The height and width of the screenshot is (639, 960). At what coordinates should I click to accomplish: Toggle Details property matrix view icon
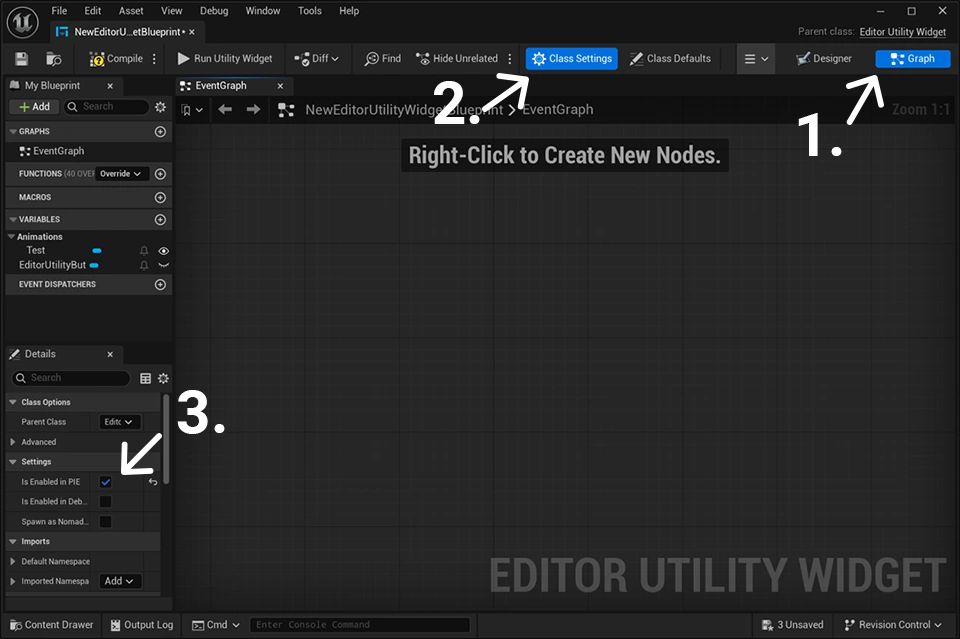tap(146, 379)
